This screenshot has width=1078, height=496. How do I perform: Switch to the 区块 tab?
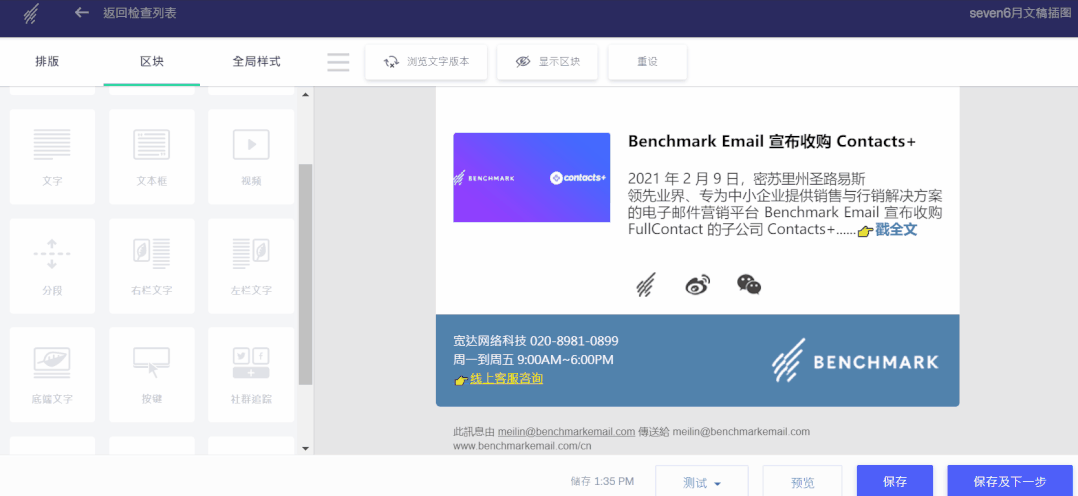click(x=152, y=61)
